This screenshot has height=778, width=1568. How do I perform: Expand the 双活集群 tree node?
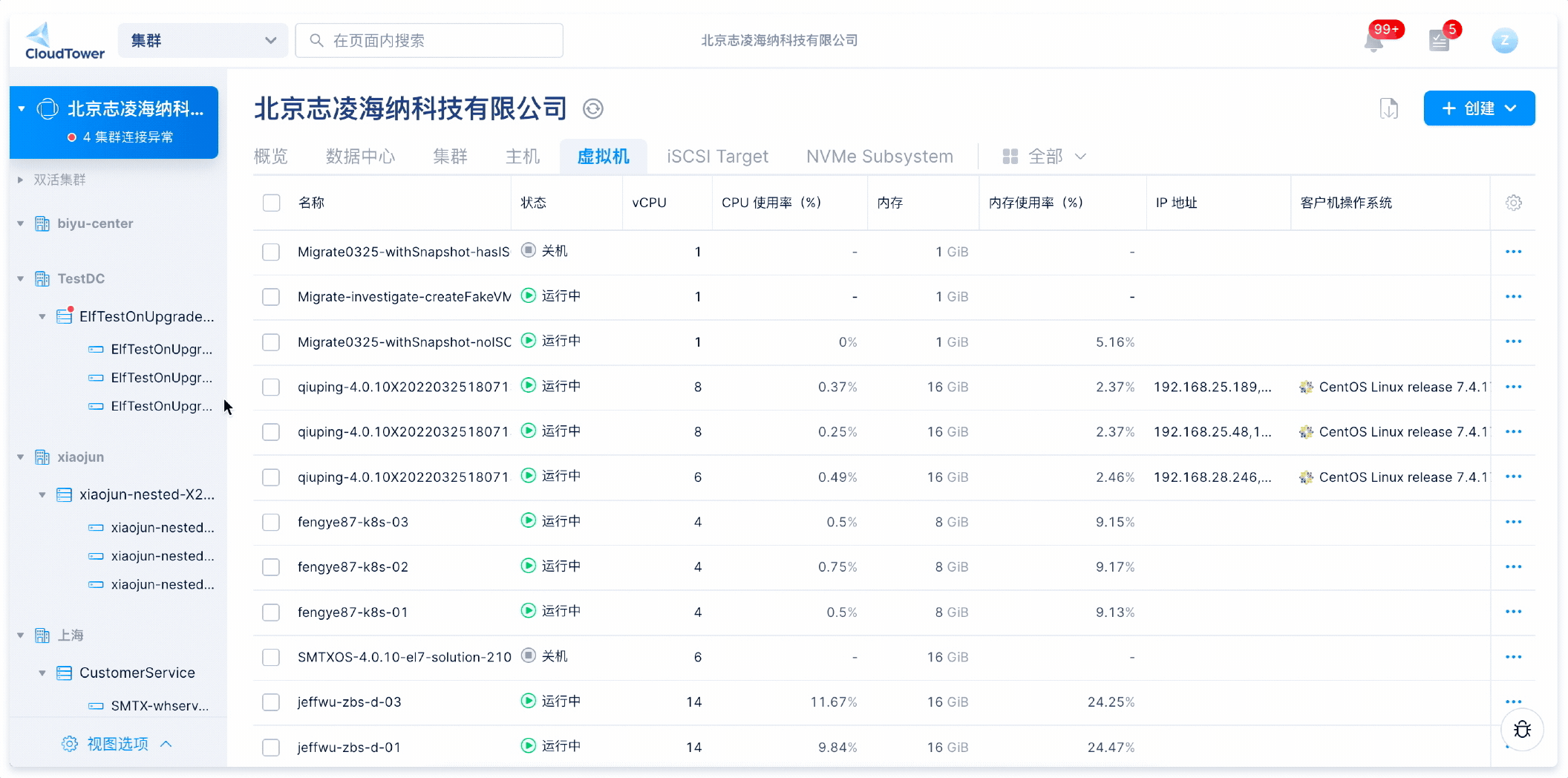[x=20, y=180]
